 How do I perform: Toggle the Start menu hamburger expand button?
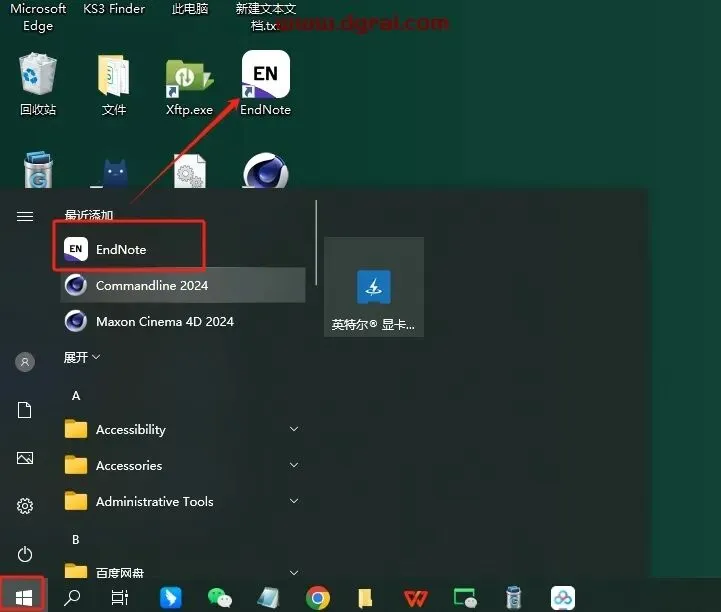click(25, 216)
